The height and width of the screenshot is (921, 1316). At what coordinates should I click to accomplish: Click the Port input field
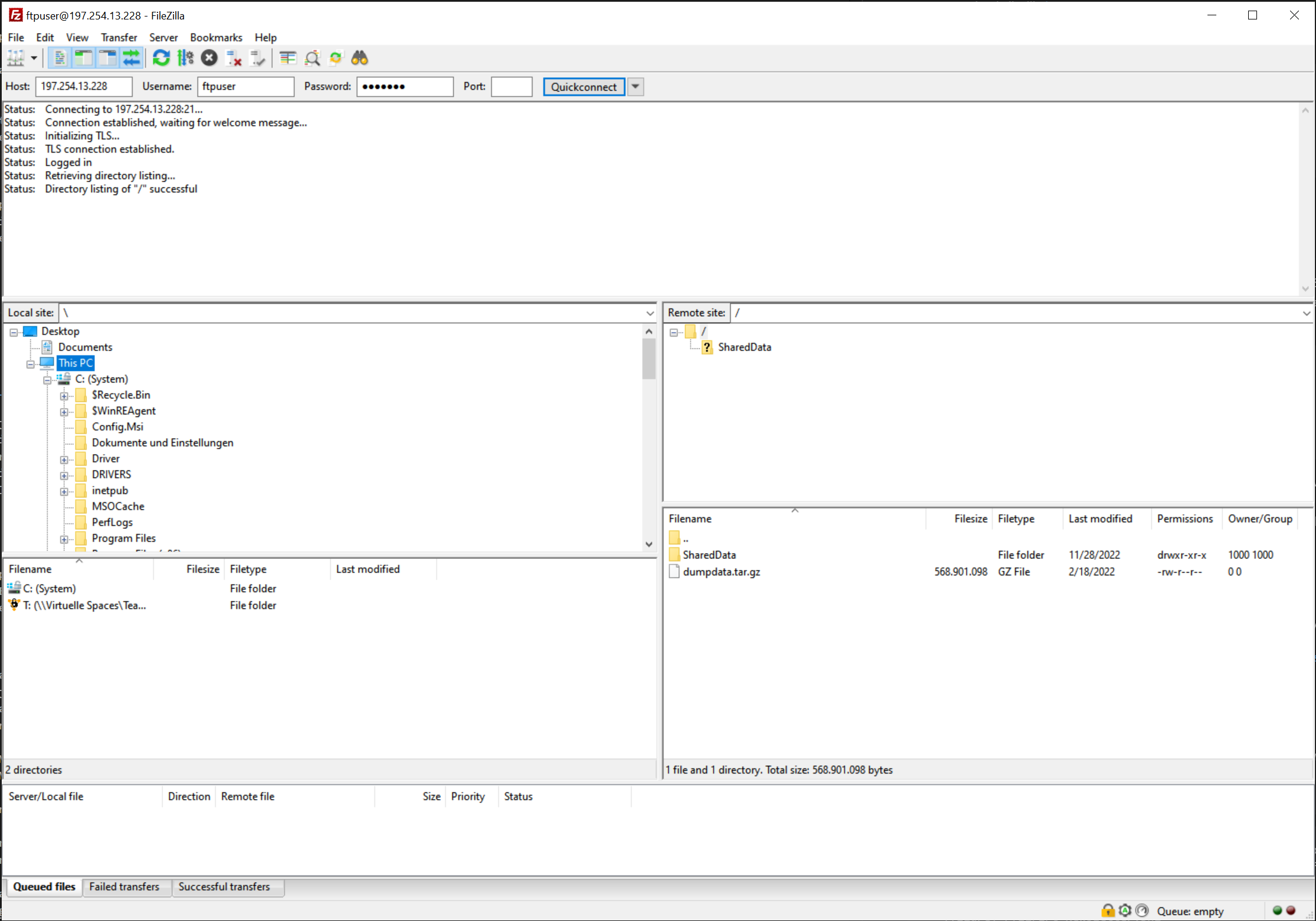[511, 87]
